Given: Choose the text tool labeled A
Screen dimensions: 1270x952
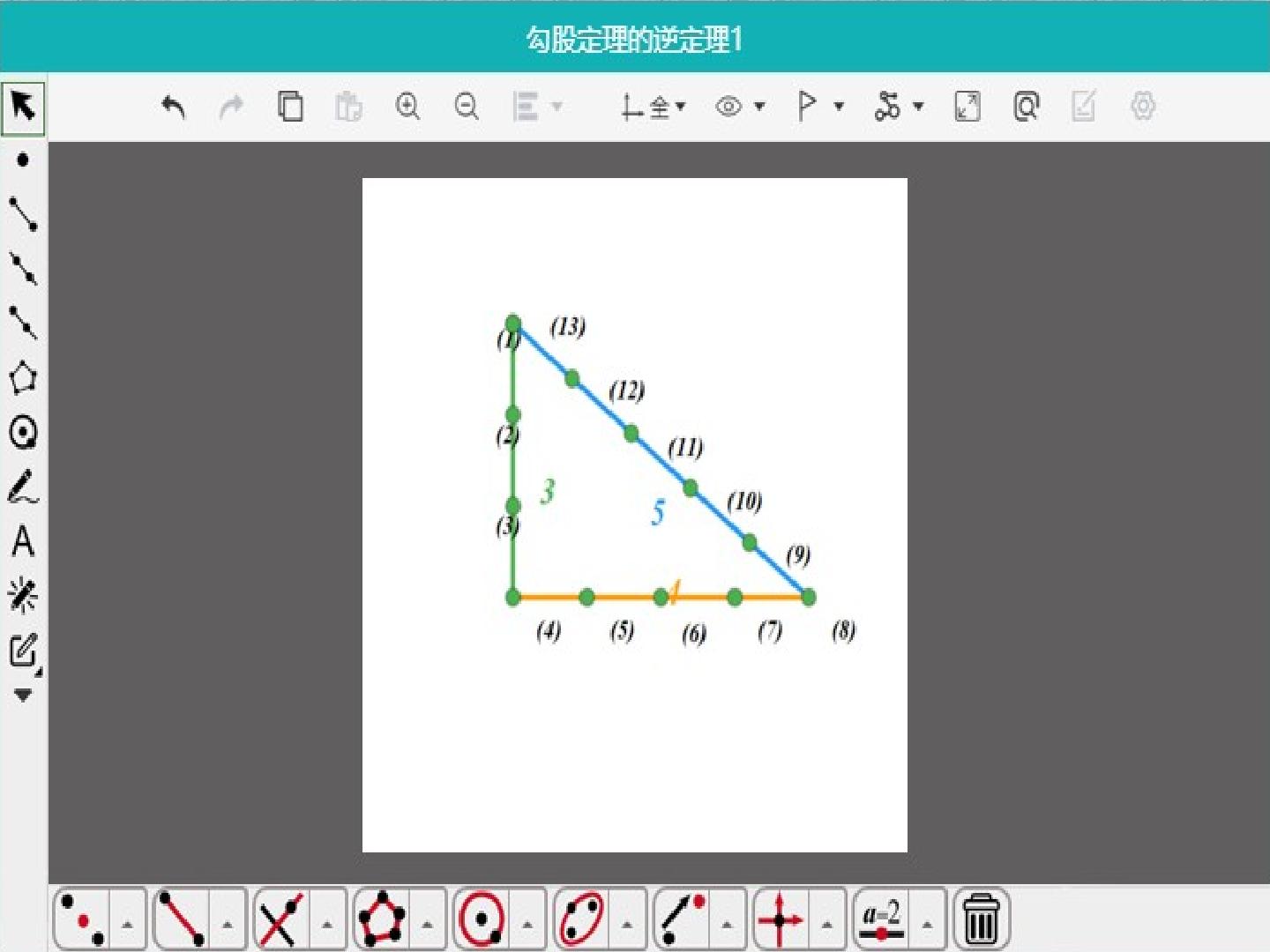Looking at the screenshot, I should coord(23,541).
